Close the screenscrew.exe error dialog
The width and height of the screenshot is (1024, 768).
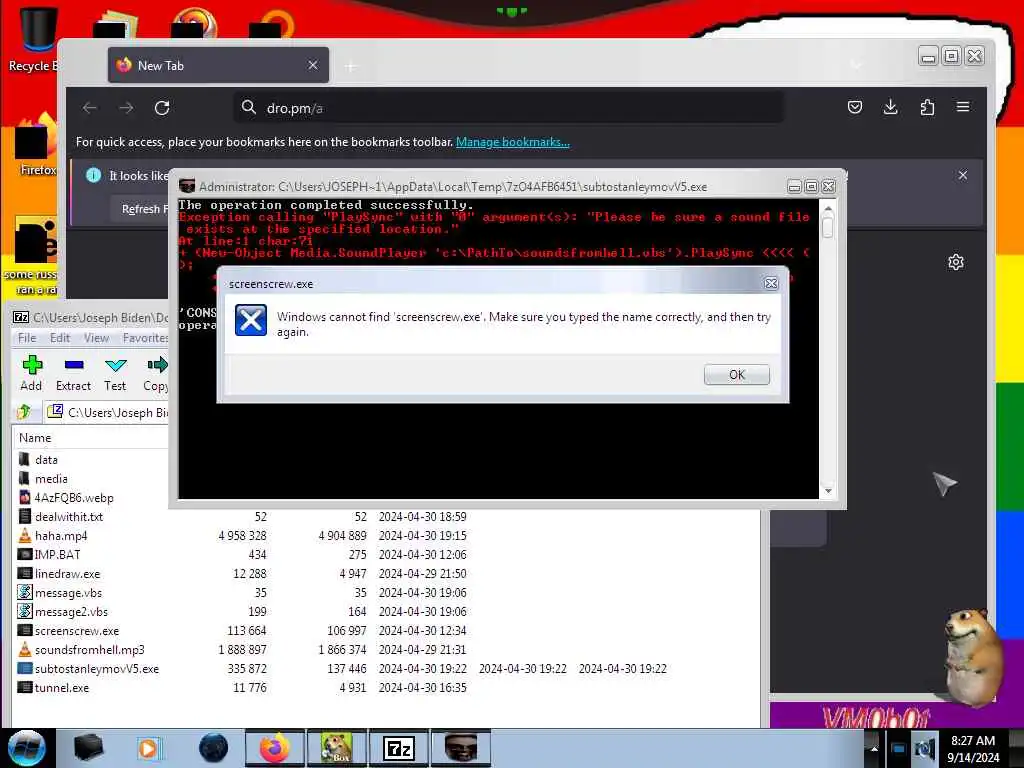pyautogui.click(x=771, y=283)
